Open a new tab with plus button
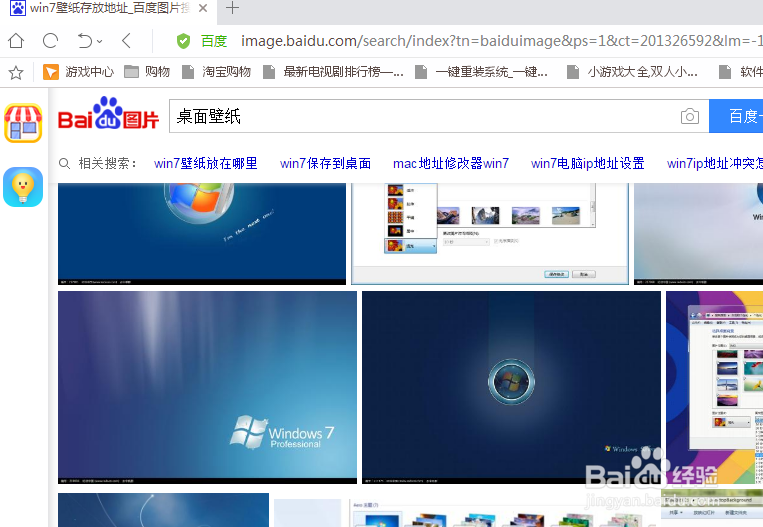763x527 pixels. pos(233,8)
